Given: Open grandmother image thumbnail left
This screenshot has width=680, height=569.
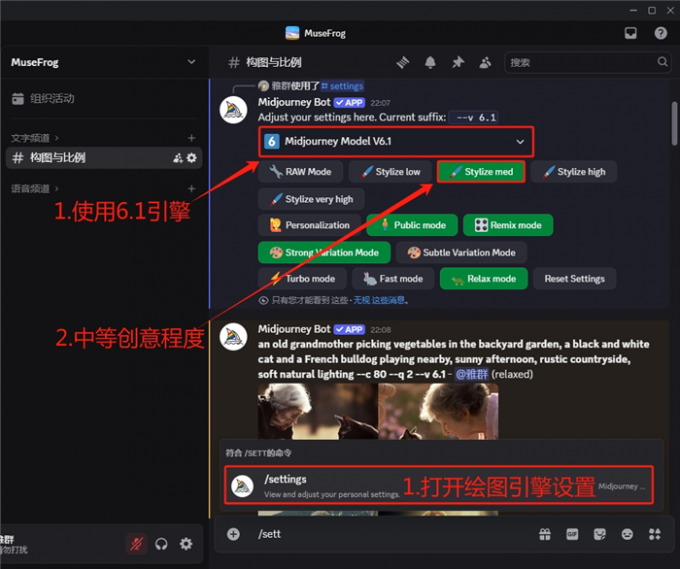Looking at the screenshot, I should pyautogui.click(x=317, y=412).
